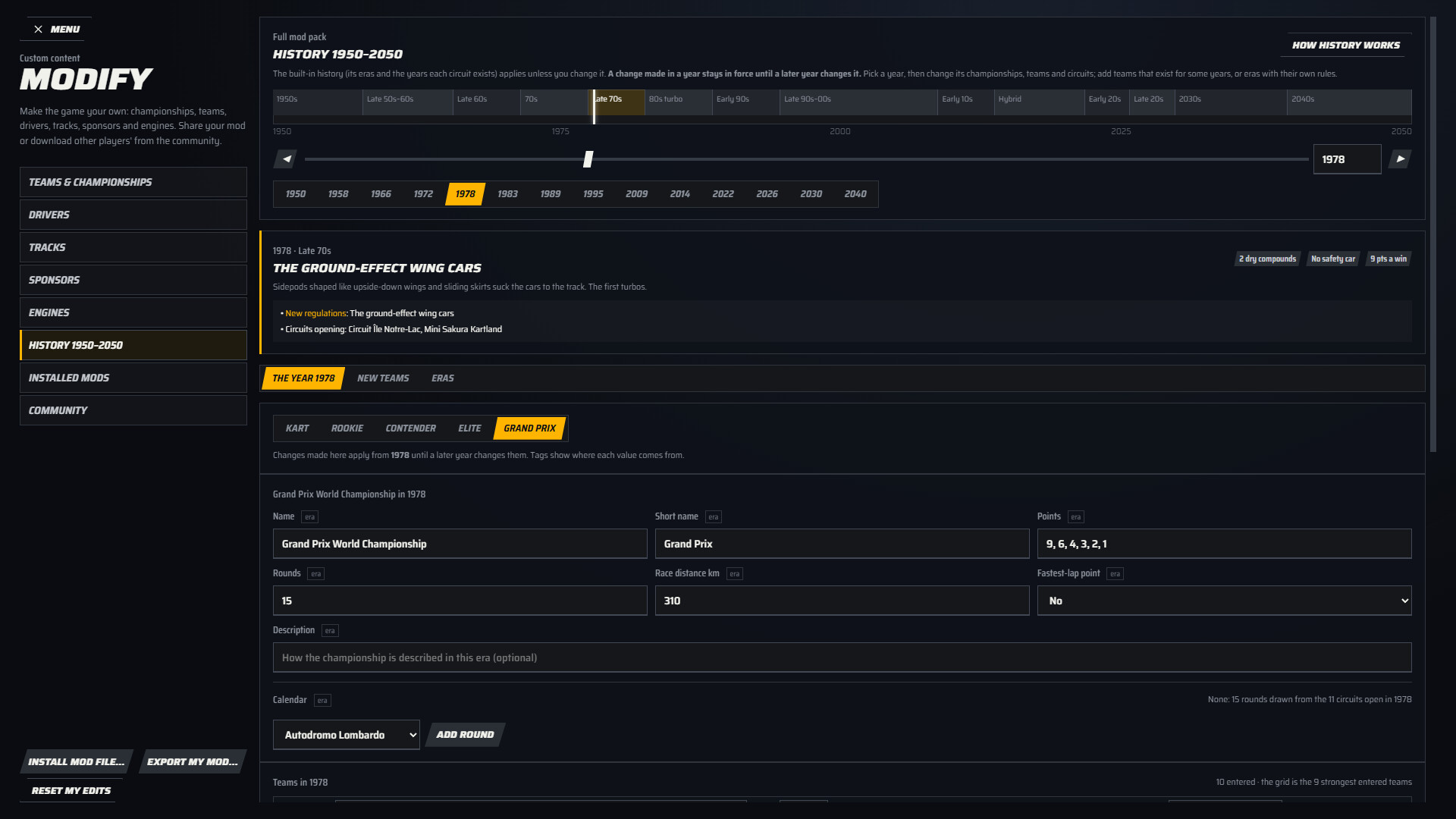1456x819 pixels.
Task: Open the Installed Mods section
Action: coord(133,378)
